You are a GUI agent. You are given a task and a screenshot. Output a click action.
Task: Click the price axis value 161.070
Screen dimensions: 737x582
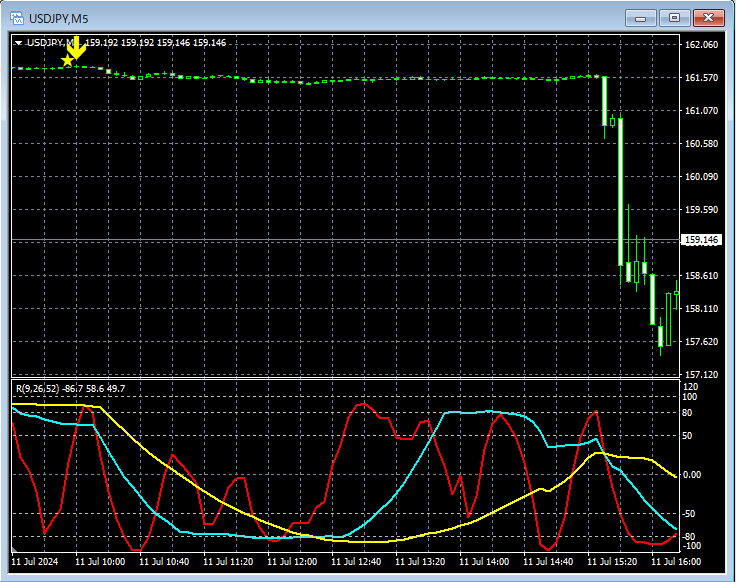pos(701,110)
